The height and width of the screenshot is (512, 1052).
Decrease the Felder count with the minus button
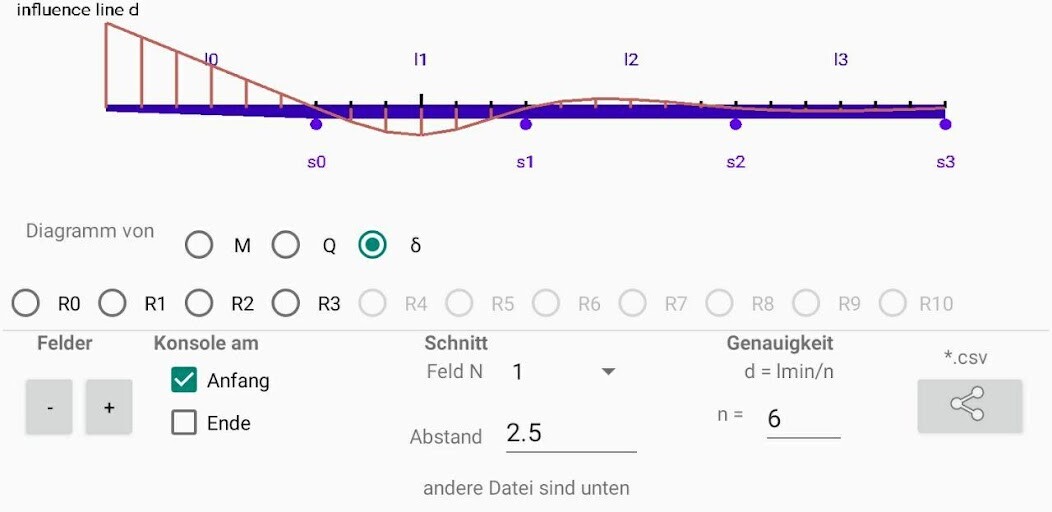(x=49, y=407)
